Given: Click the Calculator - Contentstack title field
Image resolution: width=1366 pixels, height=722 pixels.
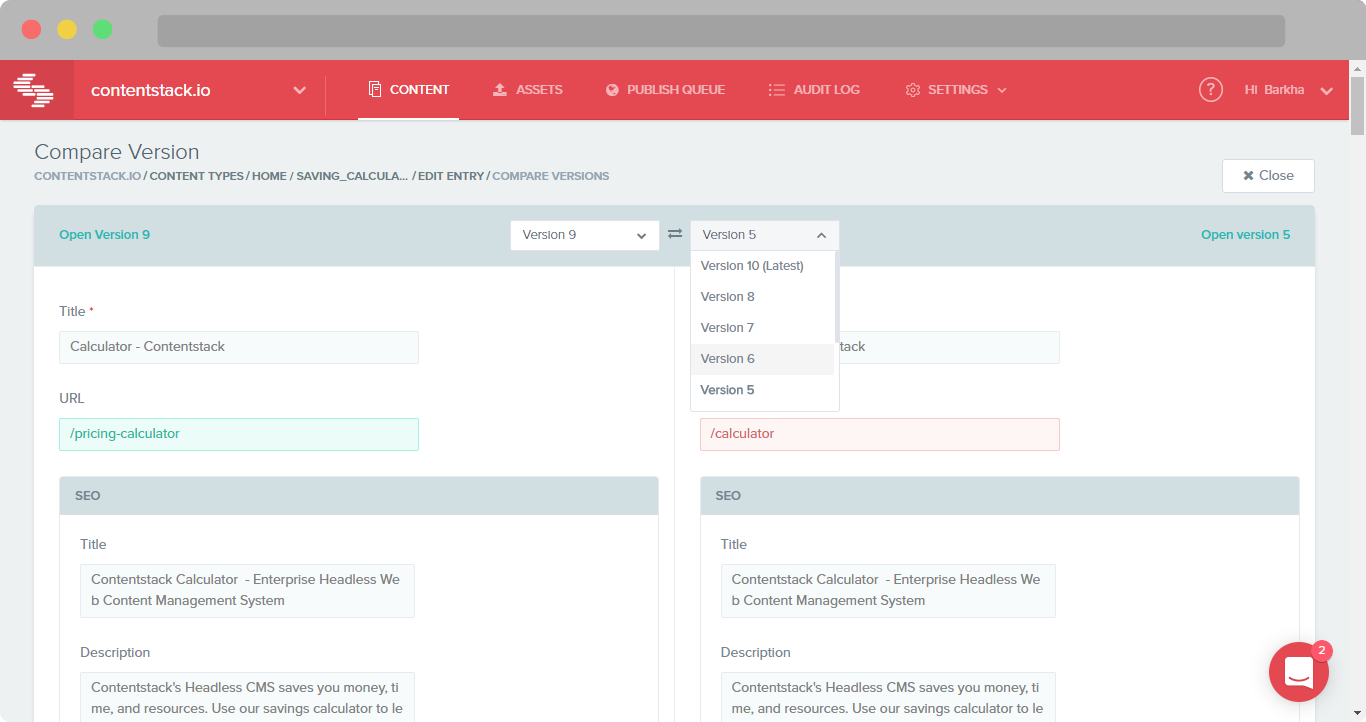Looking at the screenshot, I should [239, 347].
